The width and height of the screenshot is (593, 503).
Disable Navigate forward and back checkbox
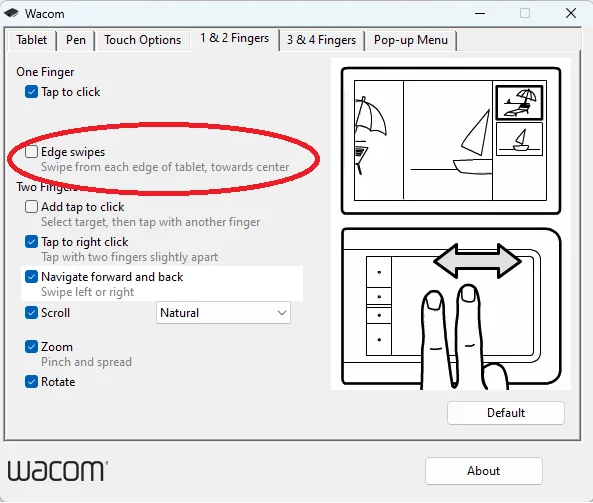(31, 277)
